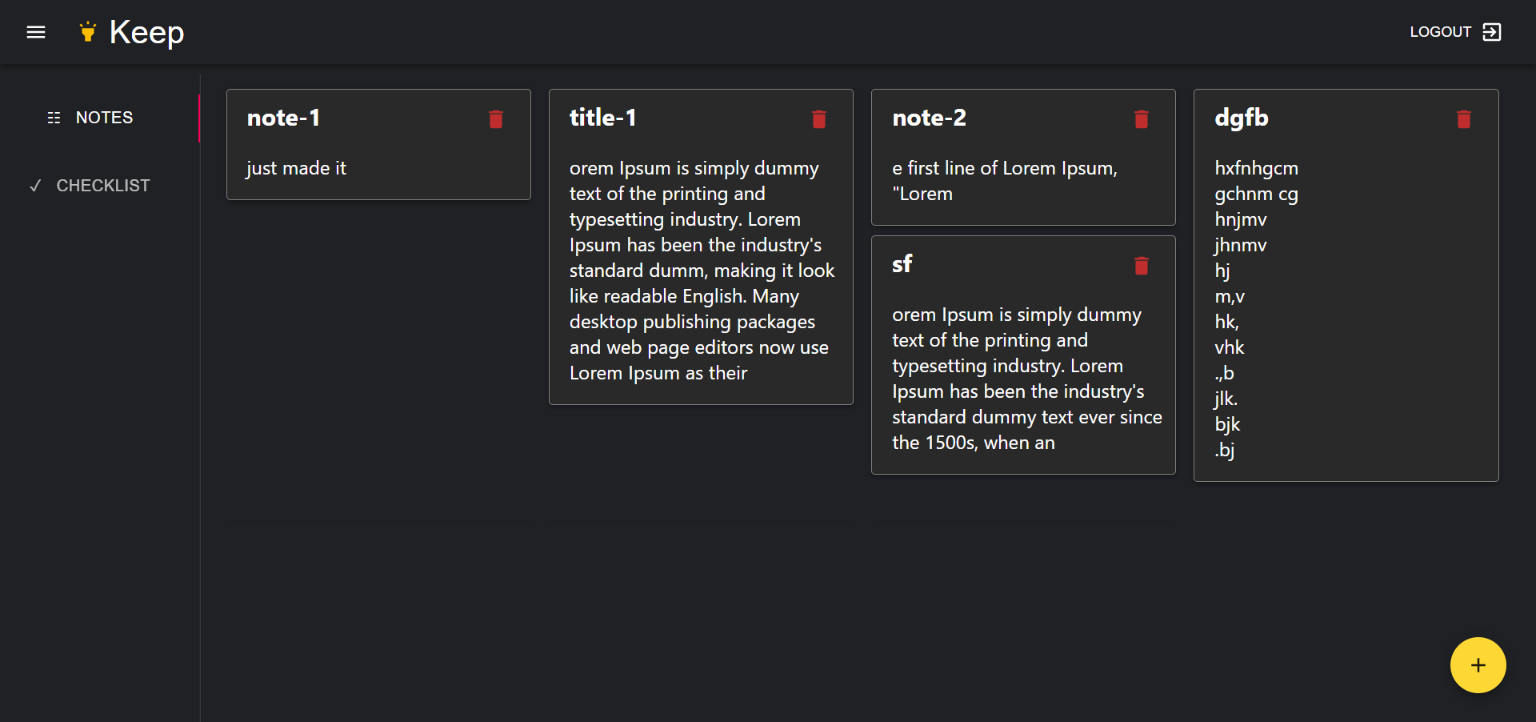This screenshot has height=722, width=1536.
Task: Switch to the CHECKLIST tab
Action: tap(100, 186)
